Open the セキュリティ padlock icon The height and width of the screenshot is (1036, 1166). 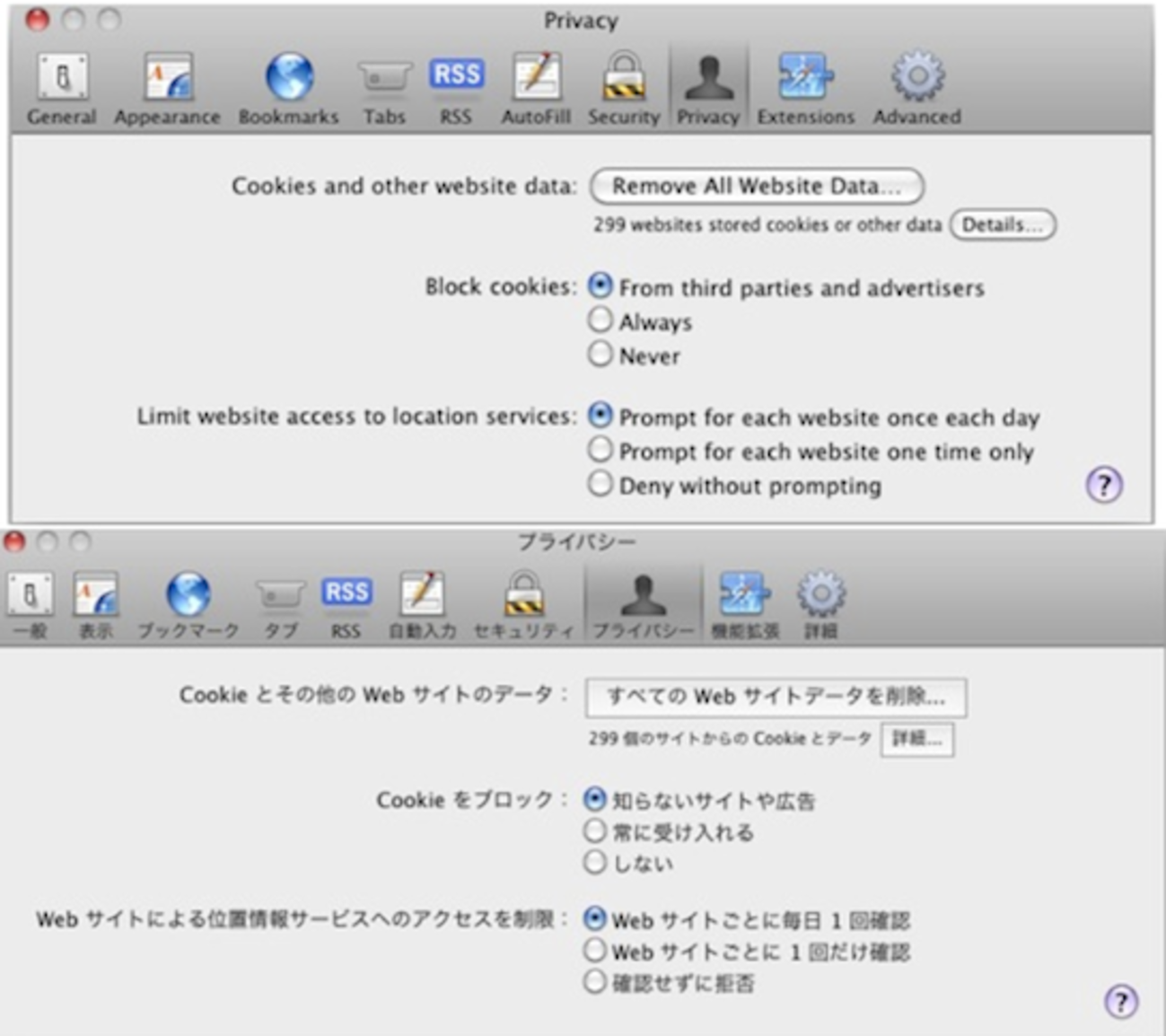[x=523, y=605]
